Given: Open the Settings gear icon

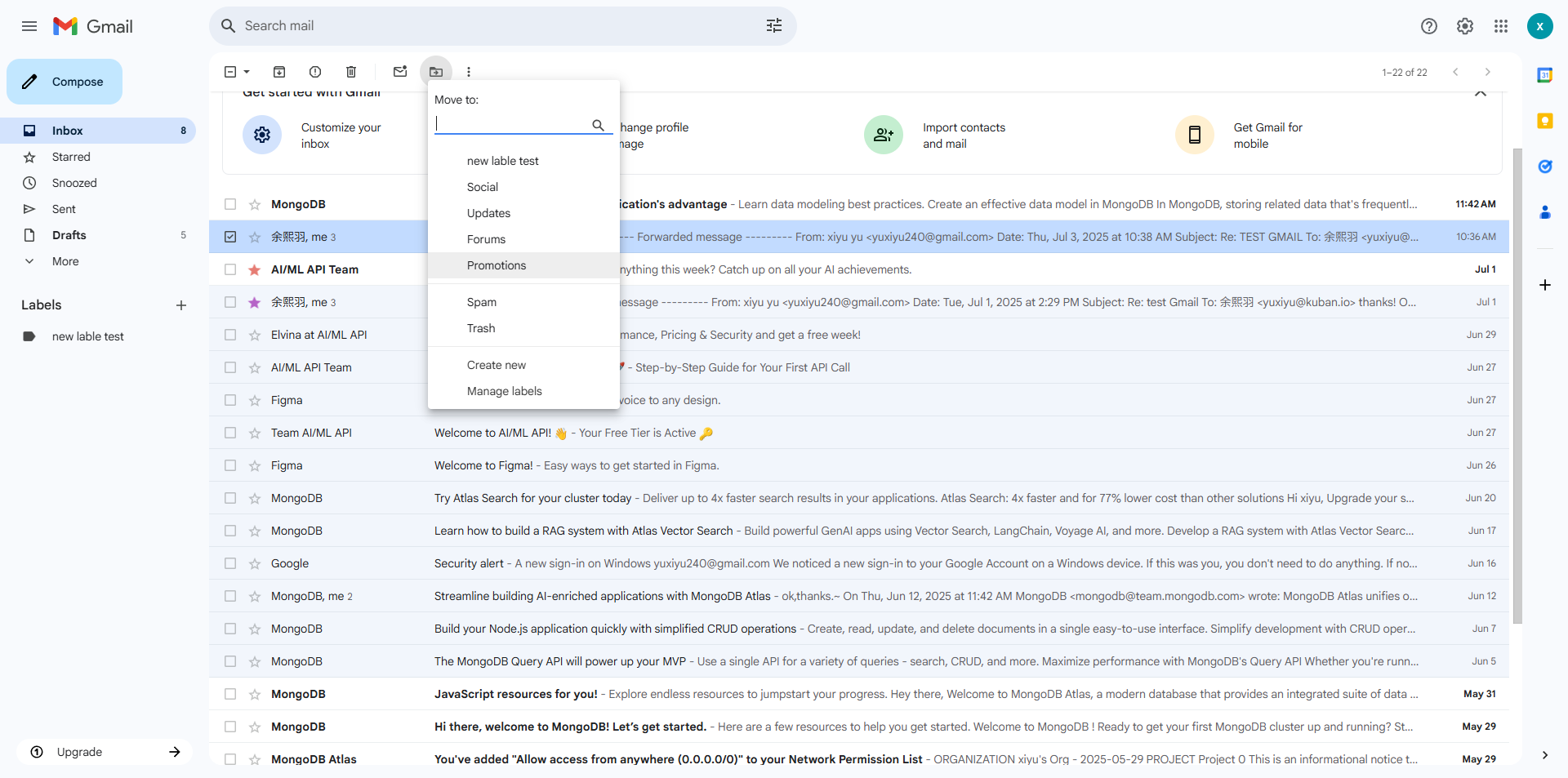Looking at the screenshot, I should pyautogui.click(x=1465, y=26).
